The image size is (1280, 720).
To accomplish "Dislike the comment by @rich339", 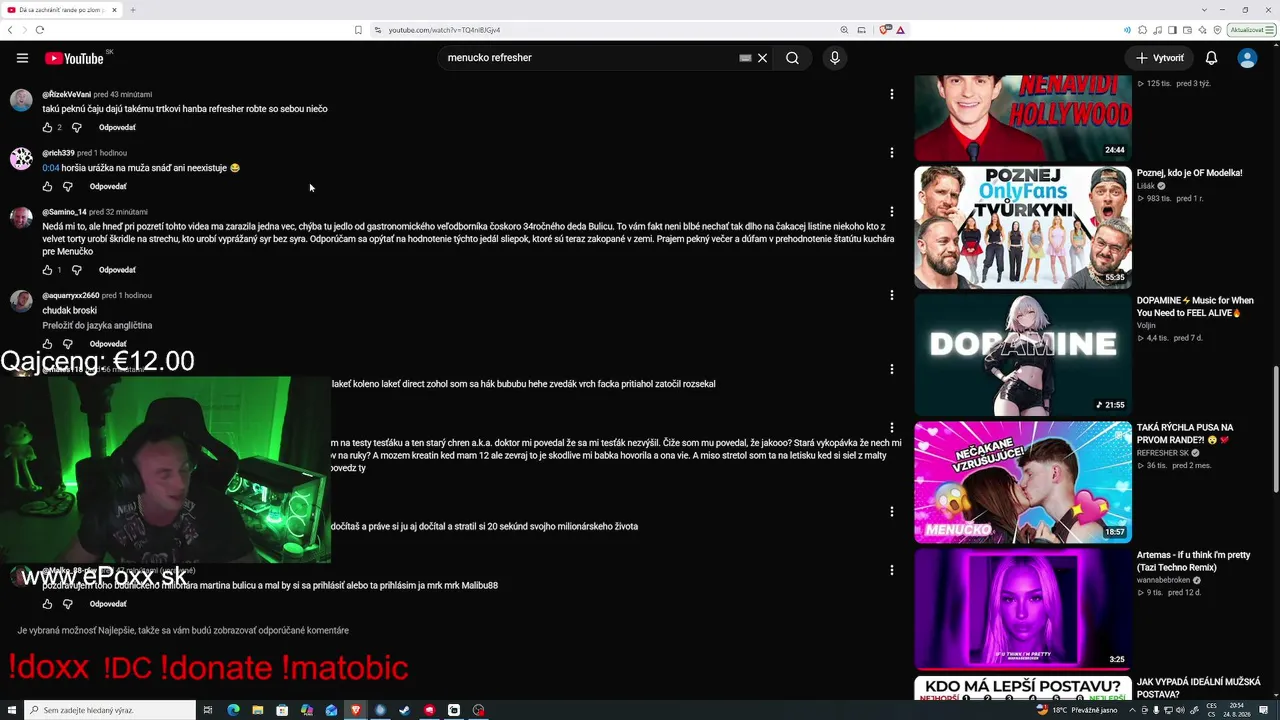I will tap(68, 187).
